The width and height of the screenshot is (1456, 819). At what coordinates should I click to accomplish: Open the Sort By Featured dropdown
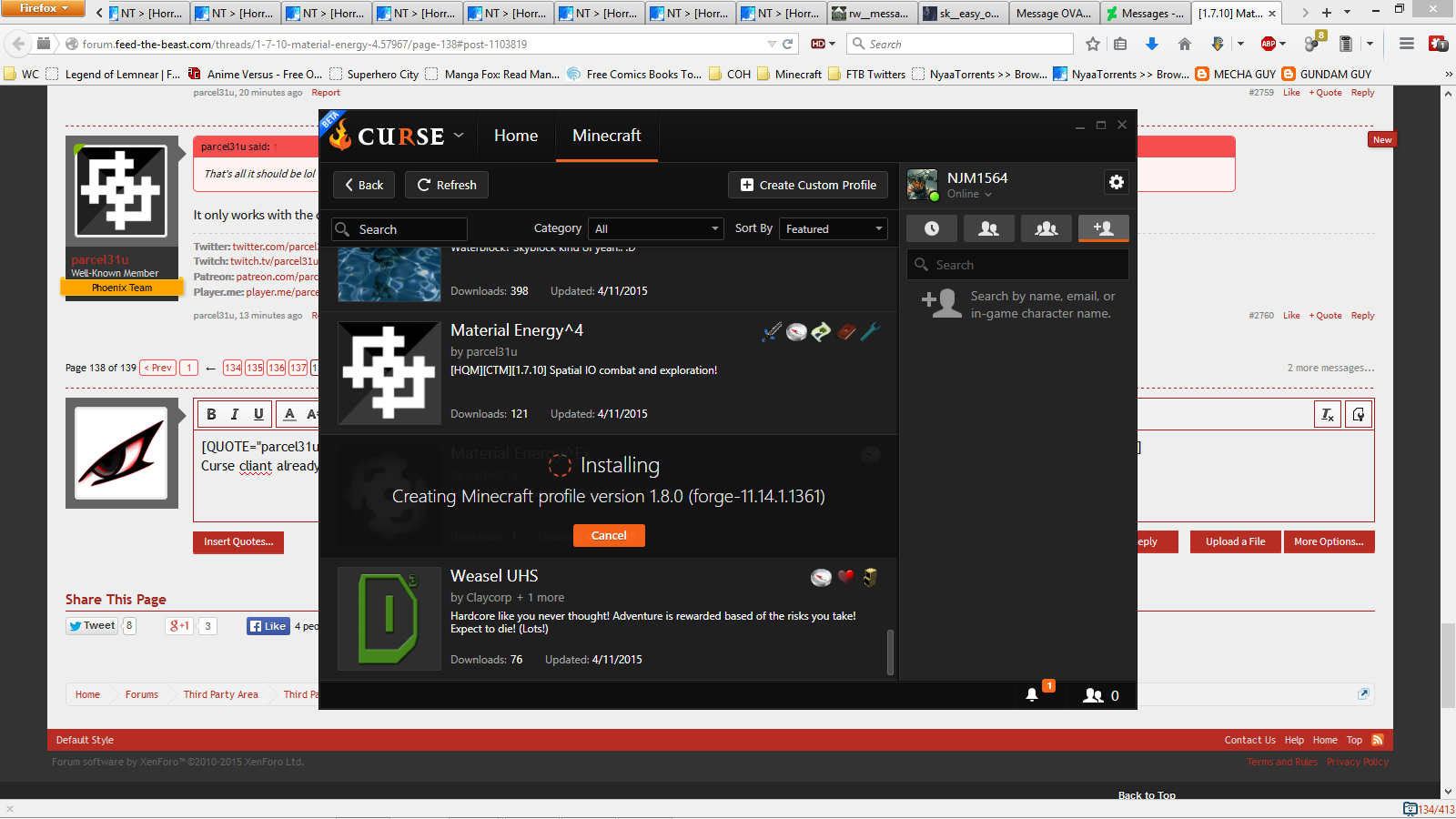coord(834,228)
